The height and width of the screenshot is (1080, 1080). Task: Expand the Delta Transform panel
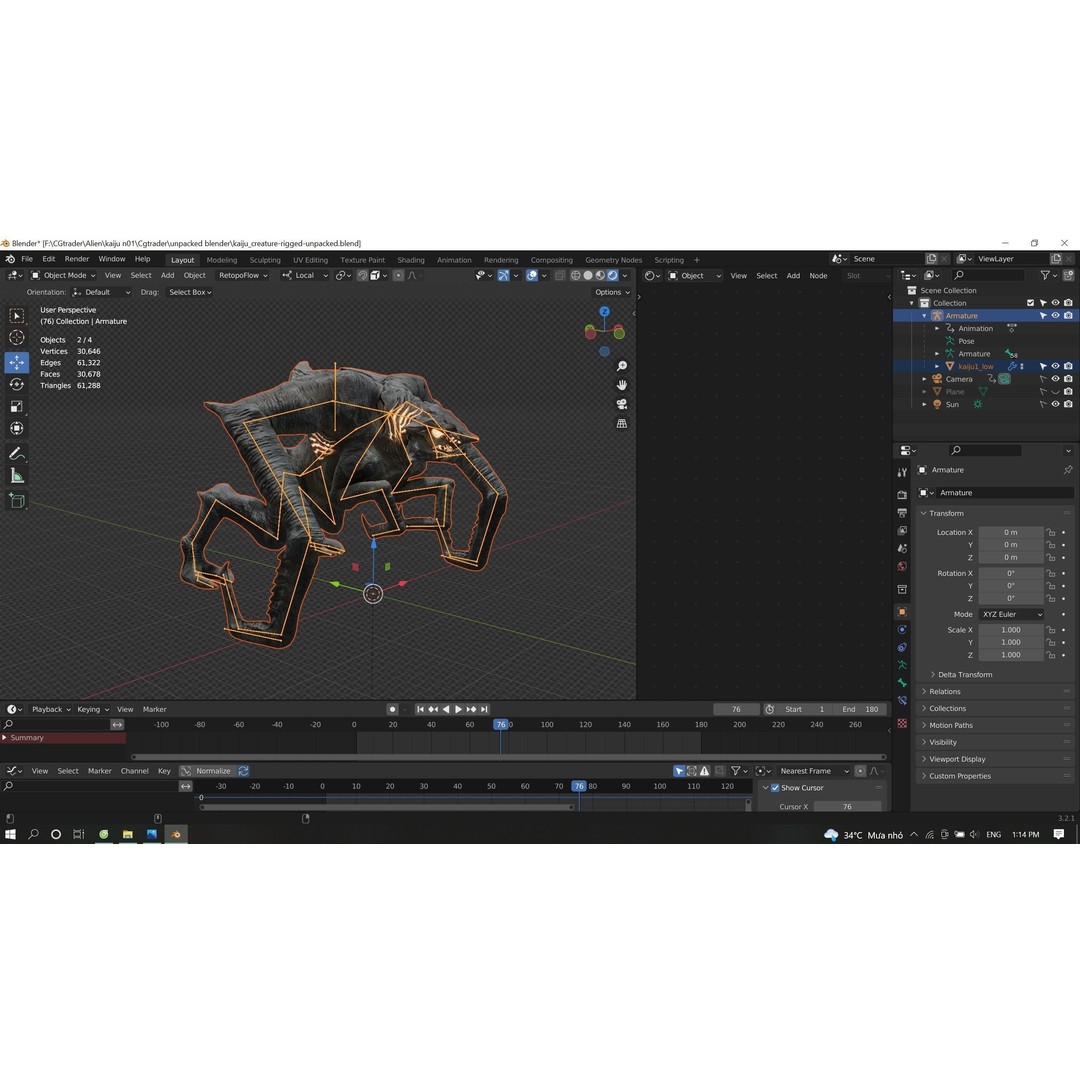964,675
